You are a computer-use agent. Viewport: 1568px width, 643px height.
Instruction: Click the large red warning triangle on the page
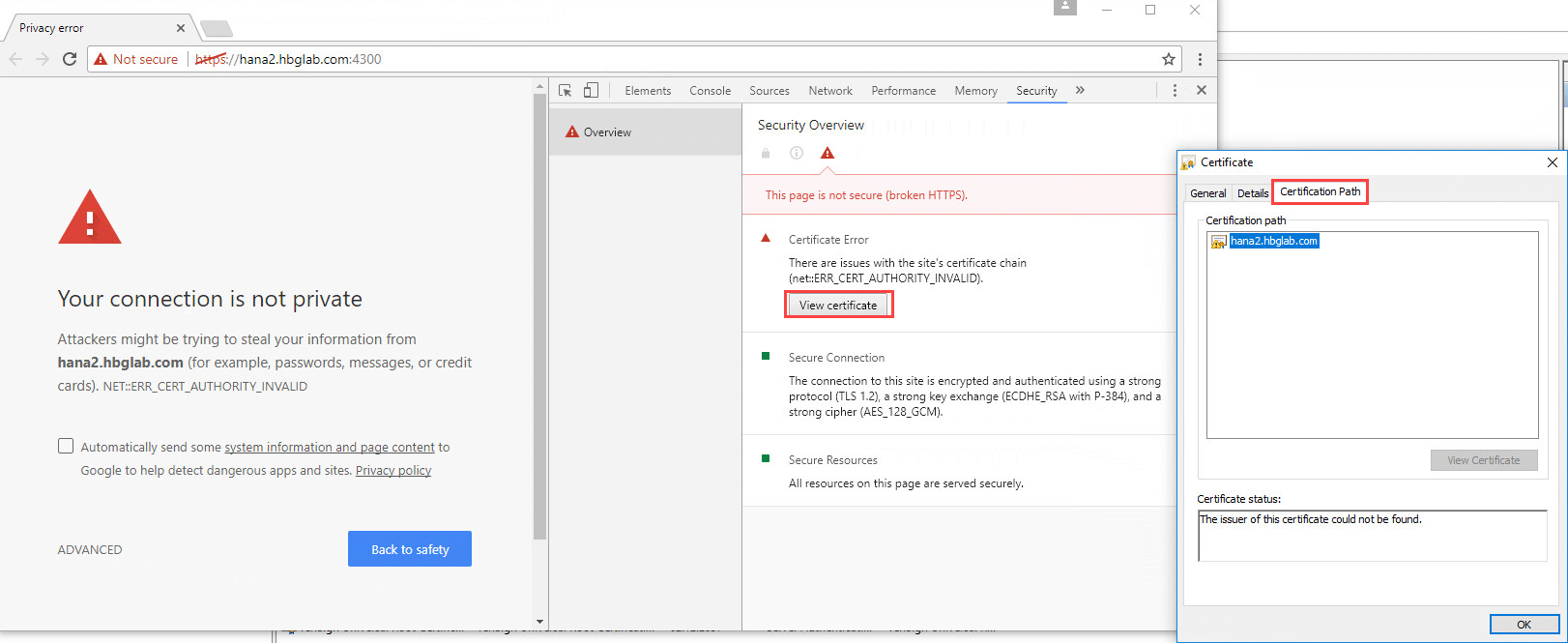click(90, 217)
